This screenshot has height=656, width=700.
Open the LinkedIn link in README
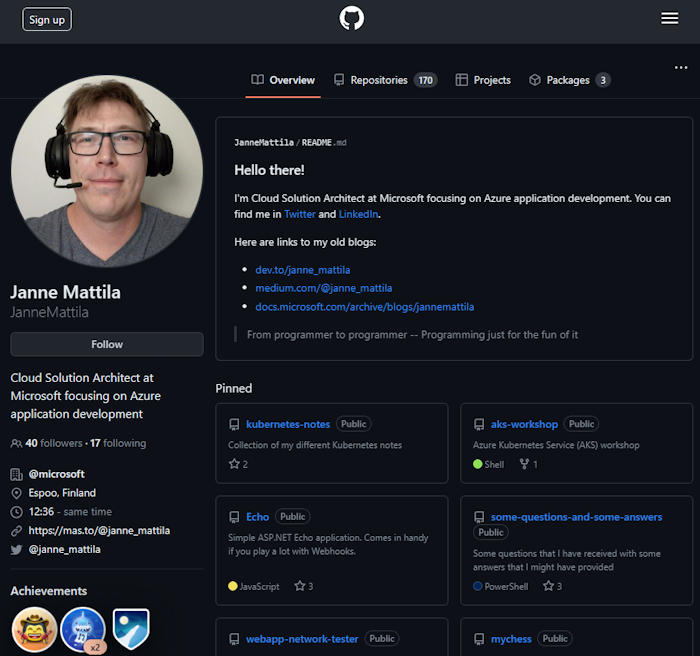tap(358, 214)
